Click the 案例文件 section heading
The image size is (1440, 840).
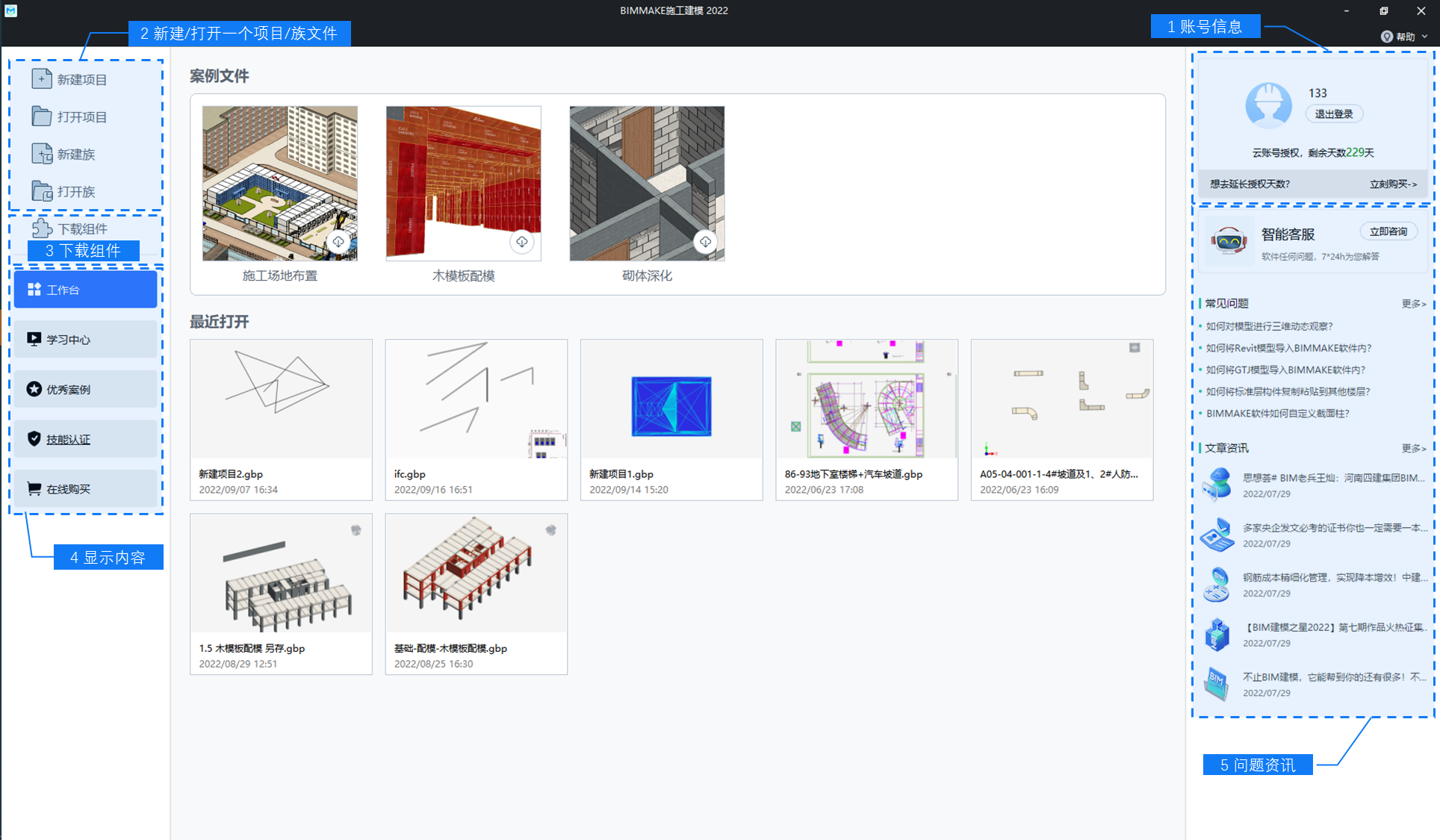click(x=219, y=76)
